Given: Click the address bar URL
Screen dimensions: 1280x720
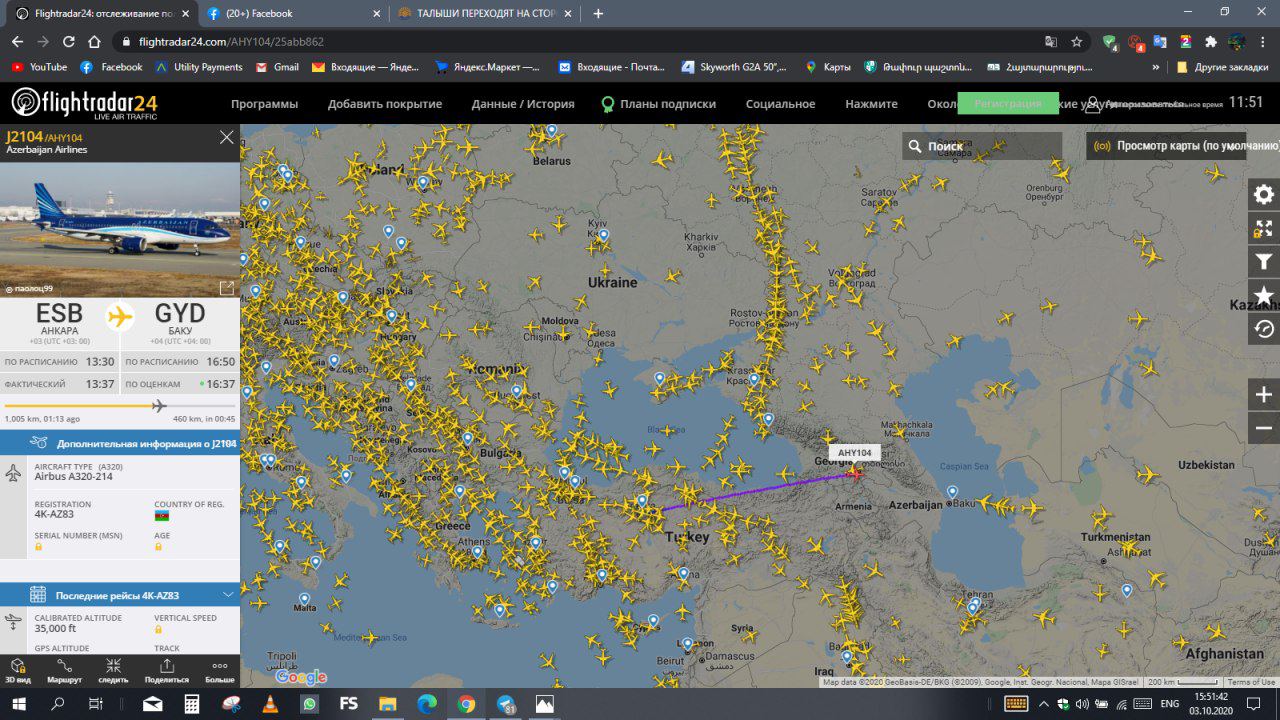Looking at the screenshot, I should pos(231,42).
